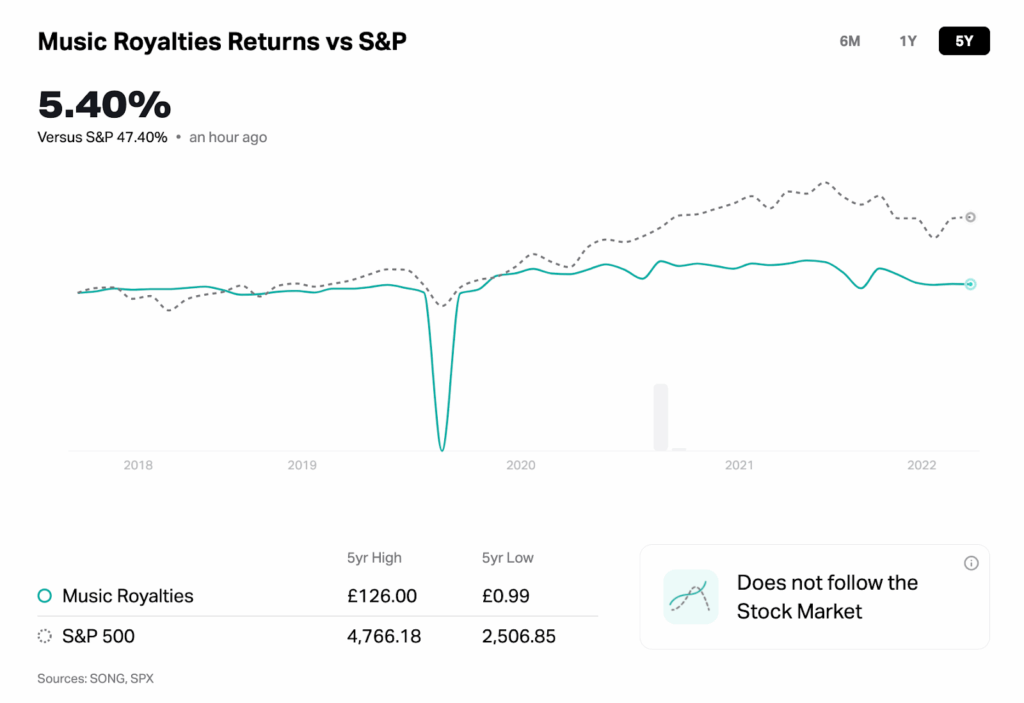This screenshot has width=1024, height=703.
Task: Click the Sources: SONG, SPX text
Action: (96, 678)
